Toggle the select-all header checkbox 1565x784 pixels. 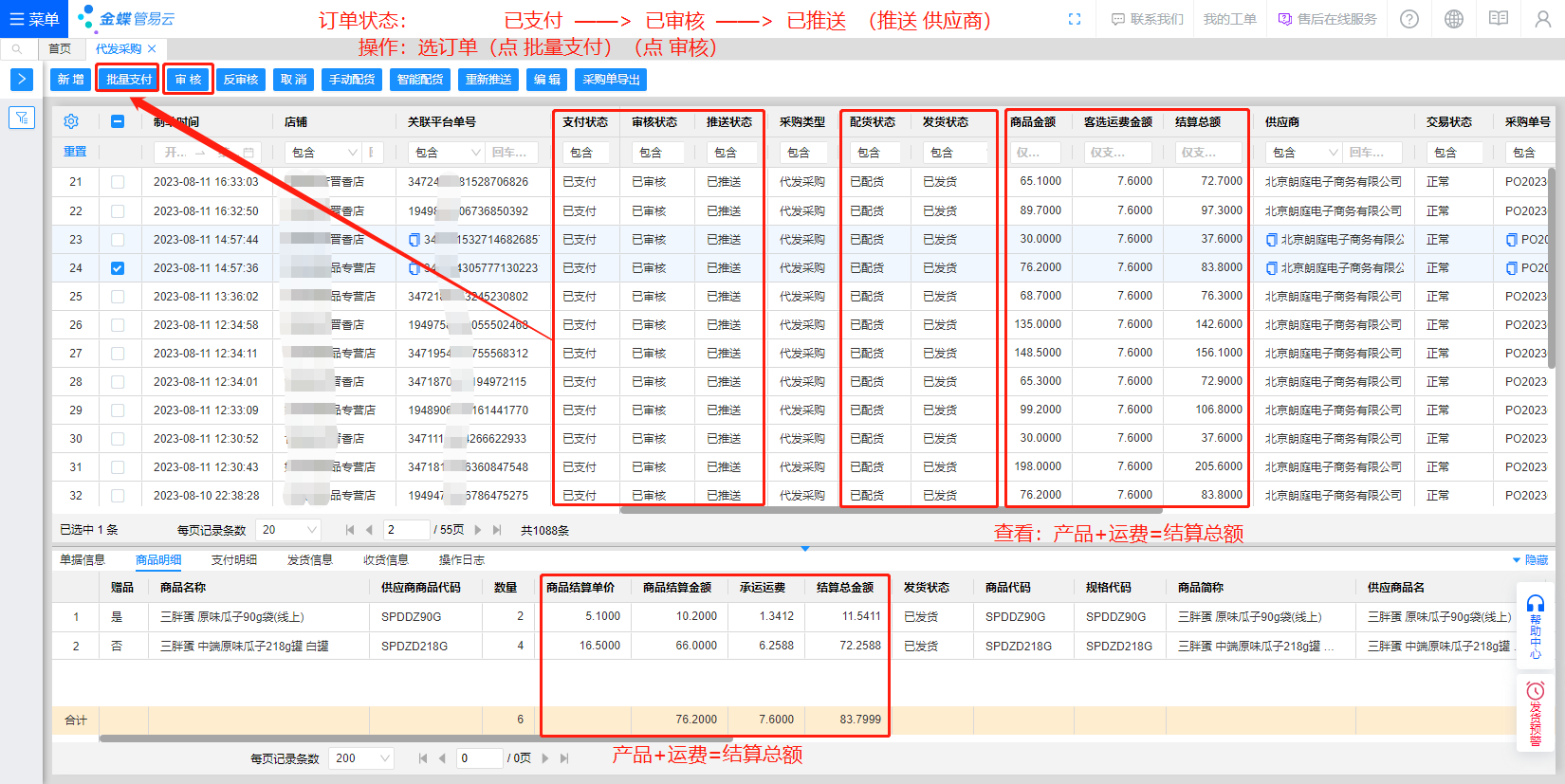point(118,121)
